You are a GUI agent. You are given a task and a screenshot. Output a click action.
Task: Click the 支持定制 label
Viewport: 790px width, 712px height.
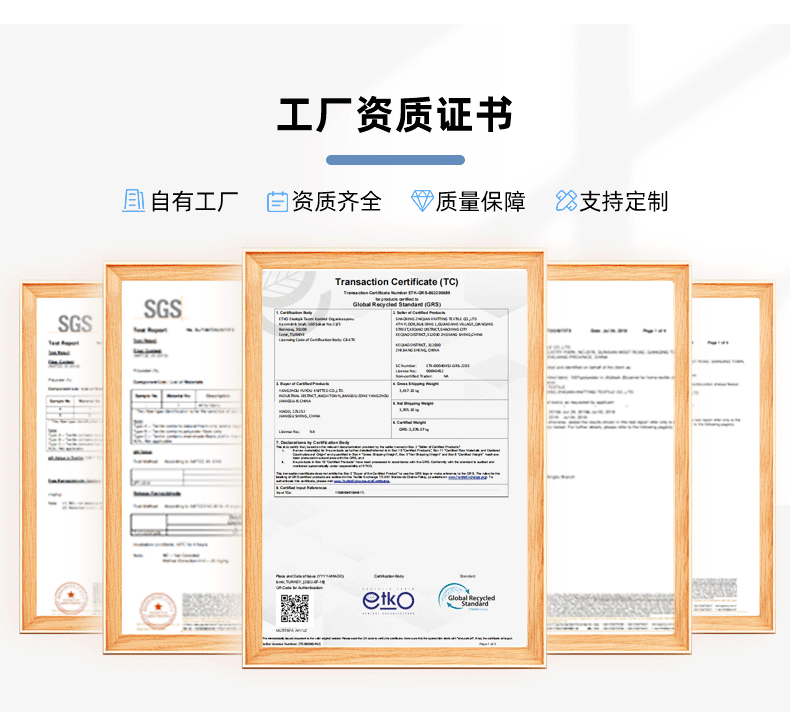click(x=624, y=202)
